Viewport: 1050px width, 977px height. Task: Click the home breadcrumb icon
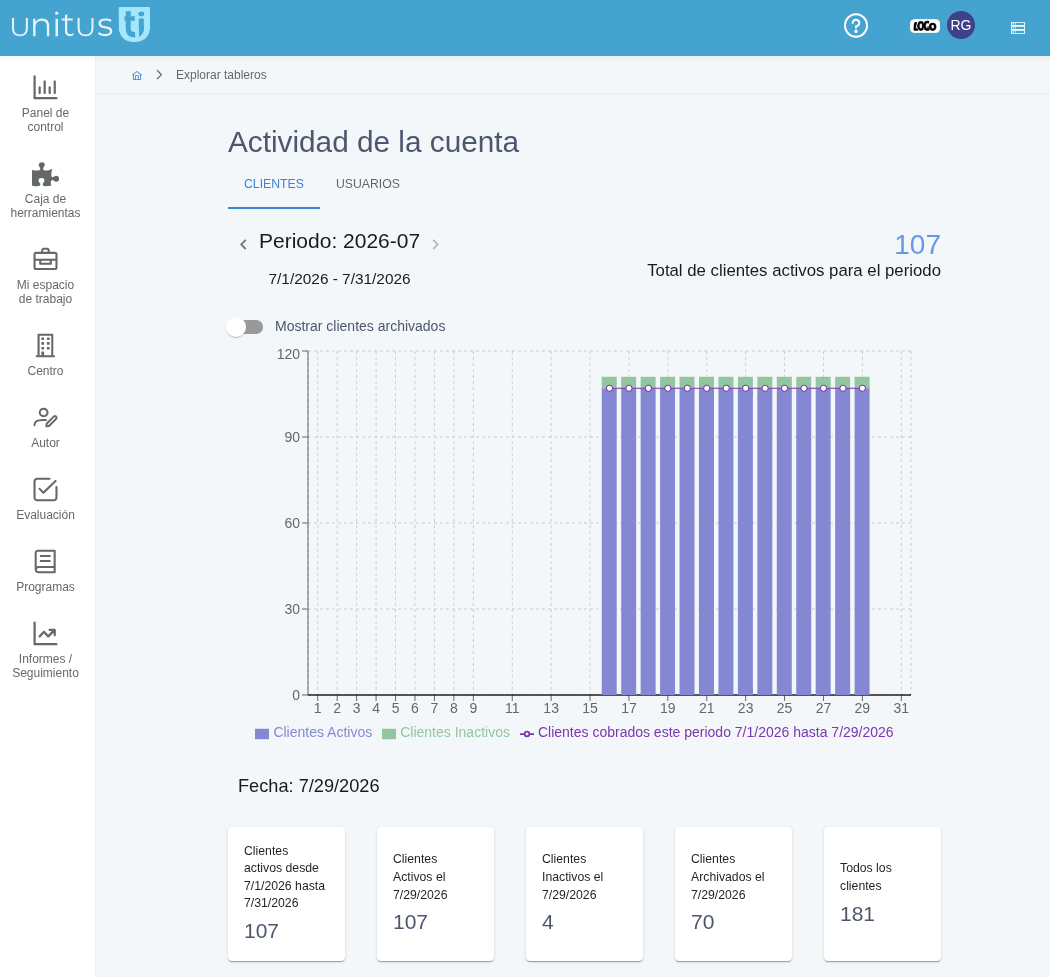[x=137, y=75]
